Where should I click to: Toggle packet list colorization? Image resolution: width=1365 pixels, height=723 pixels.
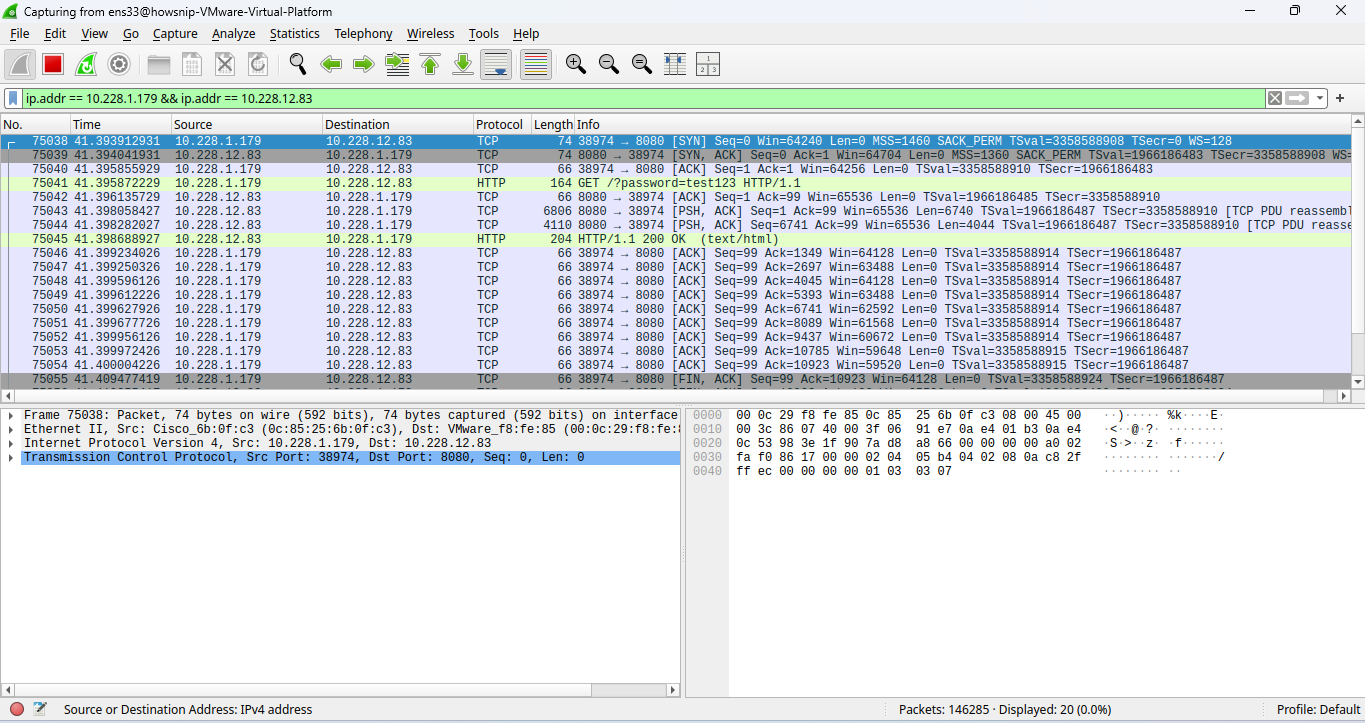coord(536,64)
